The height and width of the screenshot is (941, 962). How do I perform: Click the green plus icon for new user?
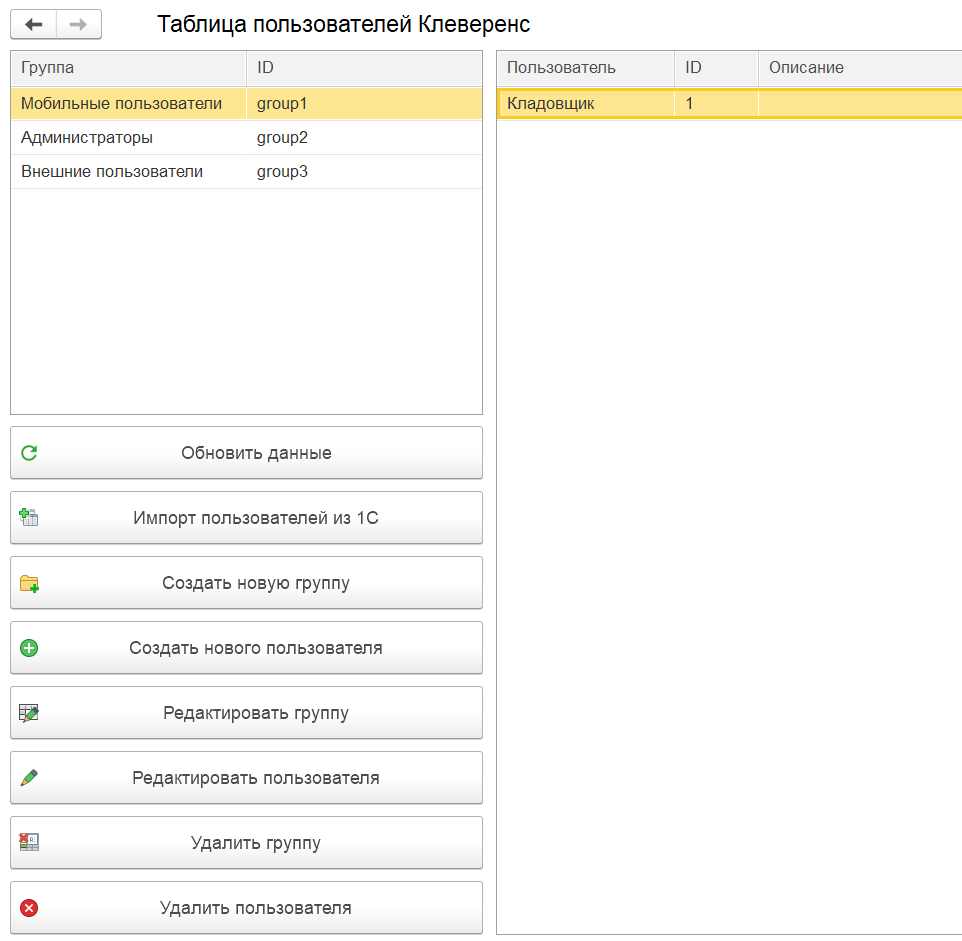pos(29,648)
